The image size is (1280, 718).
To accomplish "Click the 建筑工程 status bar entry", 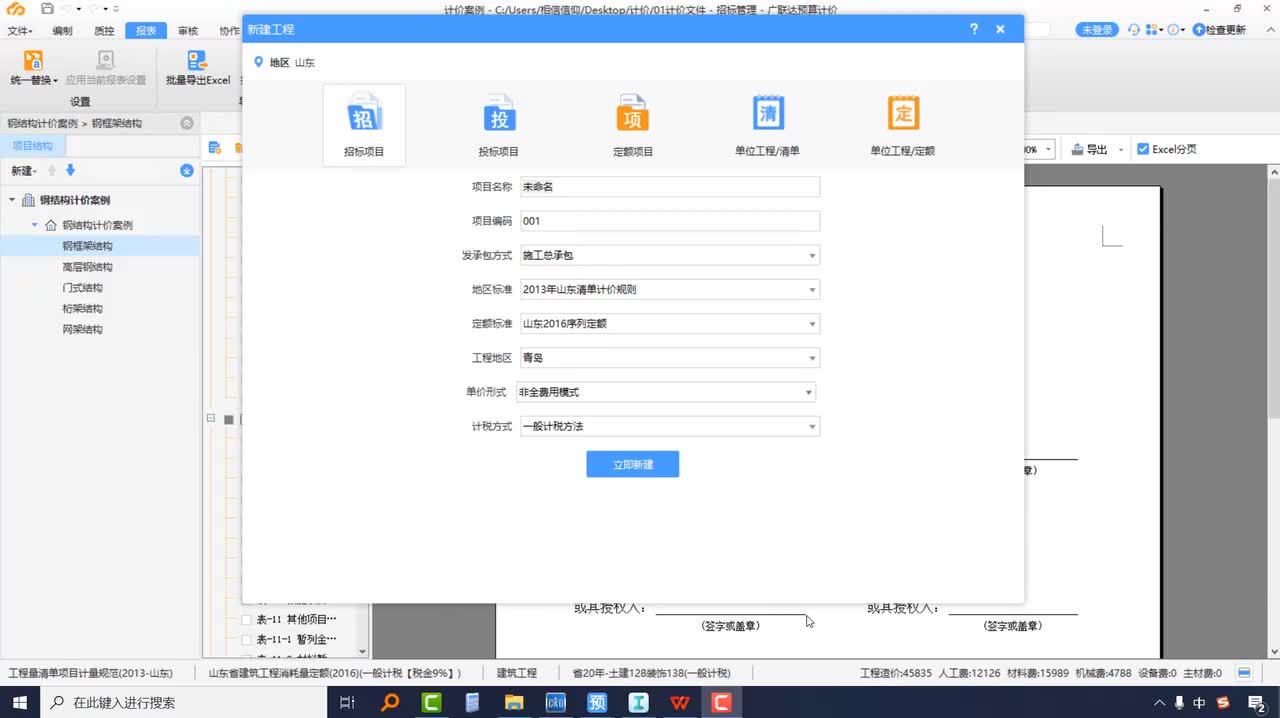I will (x=517, y=673).
